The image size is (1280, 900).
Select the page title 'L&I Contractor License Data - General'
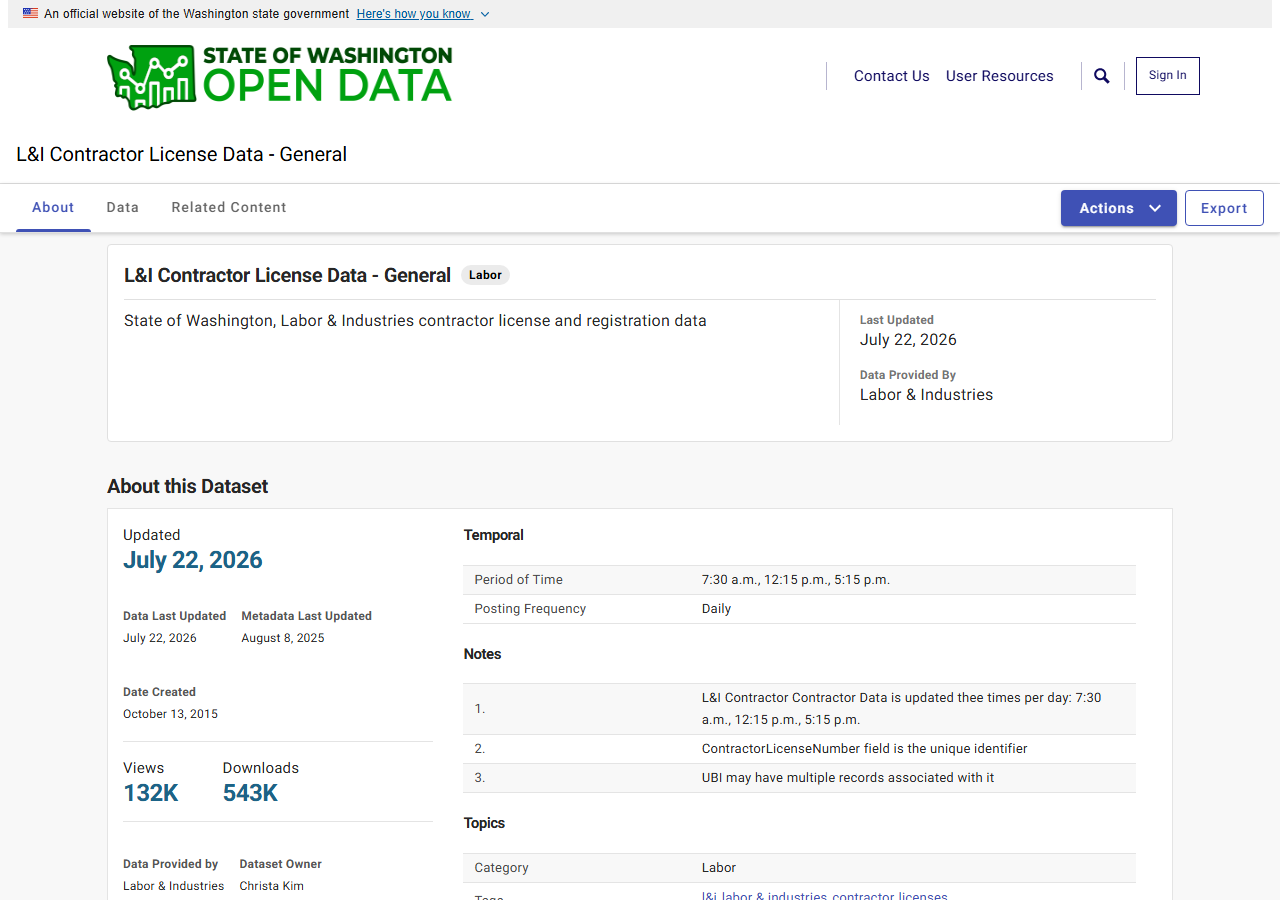point(182,154)
